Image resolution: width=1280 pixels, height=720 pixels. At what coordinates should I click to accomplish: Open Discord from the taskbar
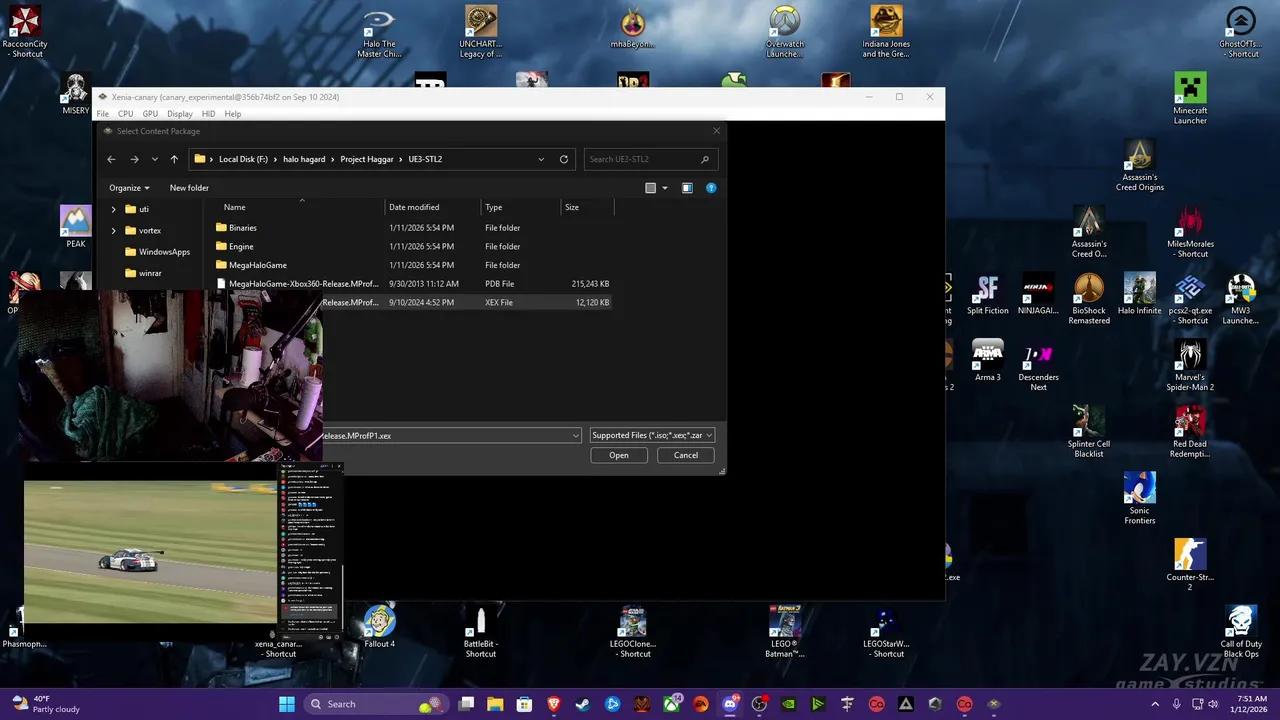click(x=730, y=704)
